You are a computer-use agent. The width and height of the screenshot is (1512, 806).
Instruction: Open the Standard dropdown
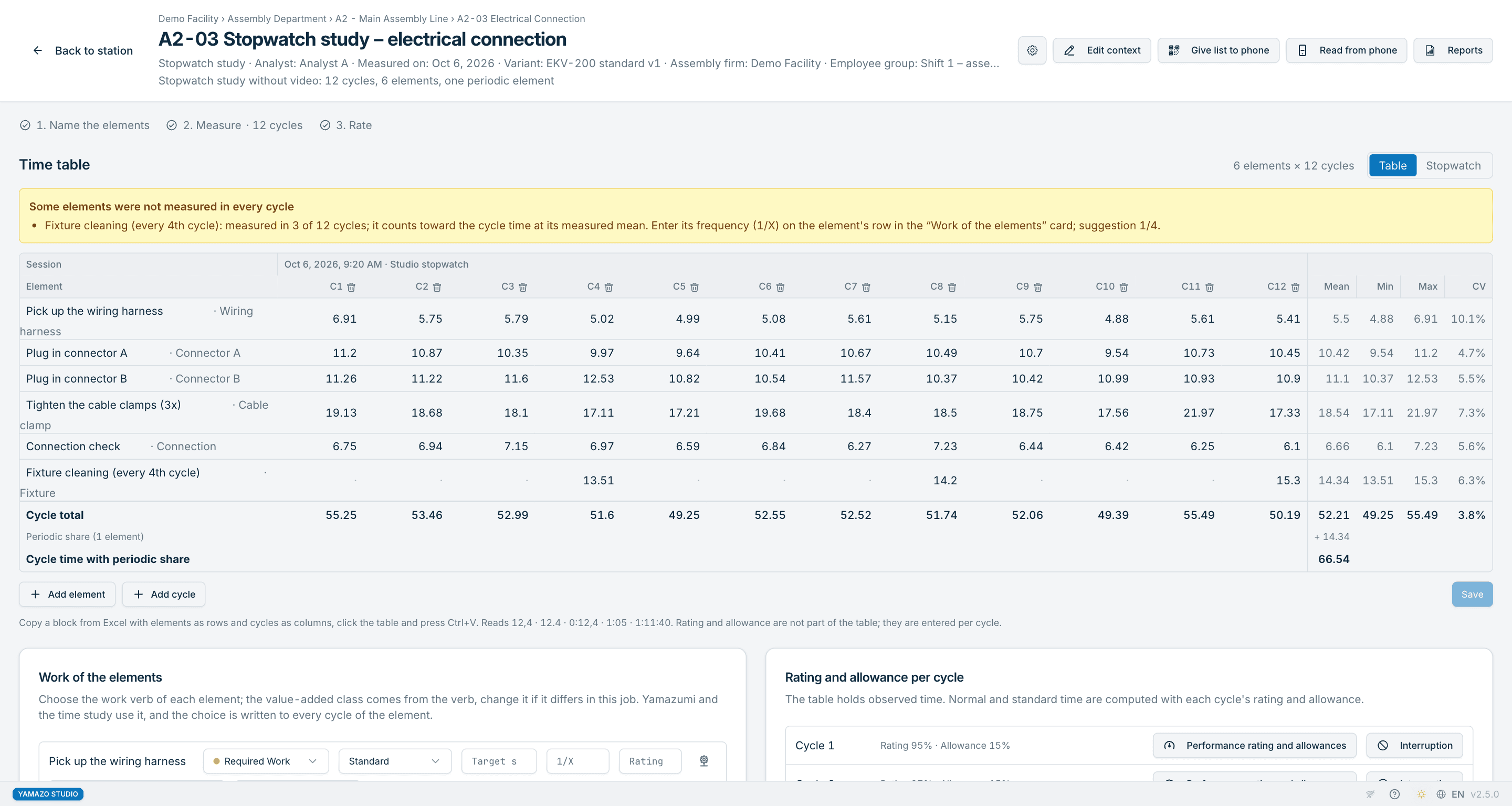coord(394,761)
